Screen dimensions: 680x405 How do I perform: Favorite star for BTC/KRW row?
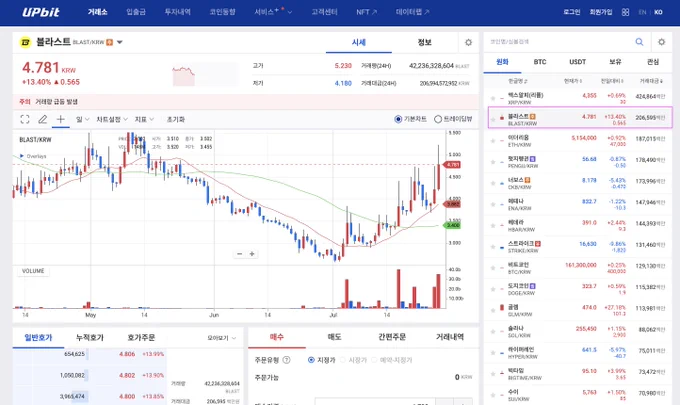pyautogui.click(x=493, y=268)
